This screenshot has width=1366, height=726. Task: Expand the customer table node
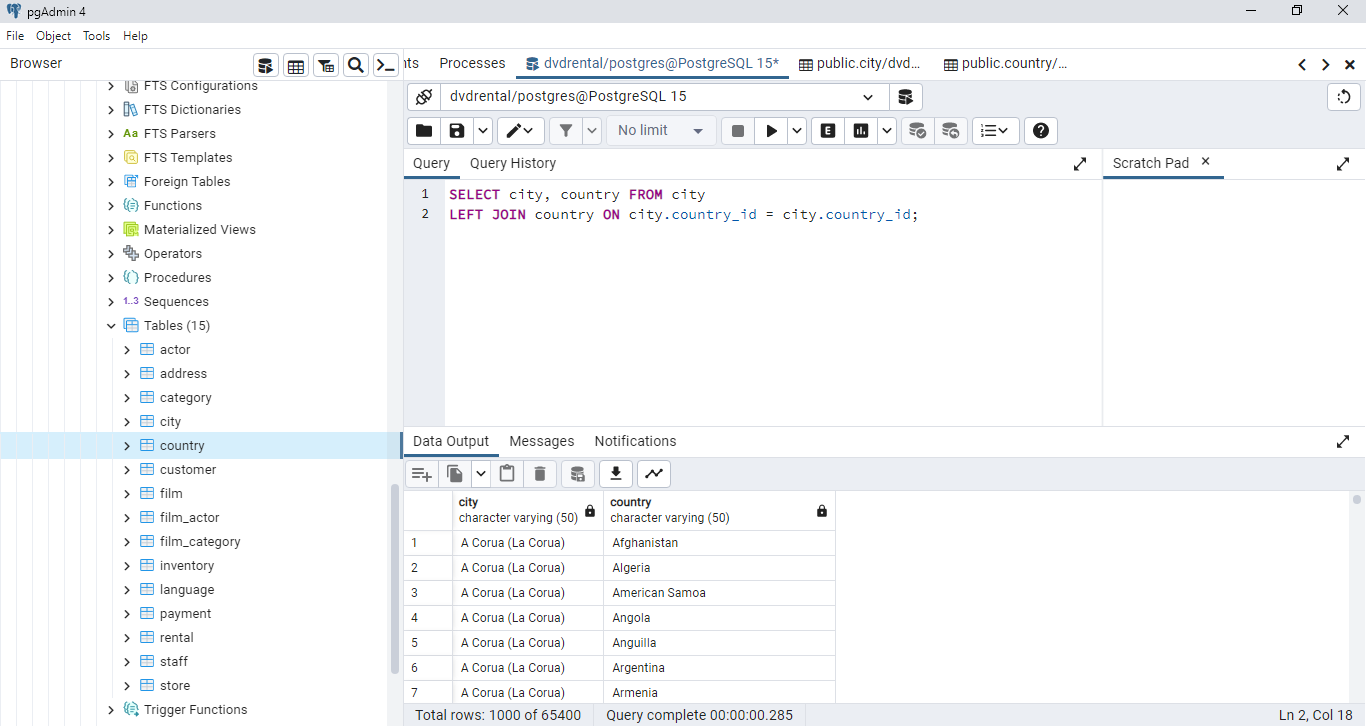pos(127,470)
